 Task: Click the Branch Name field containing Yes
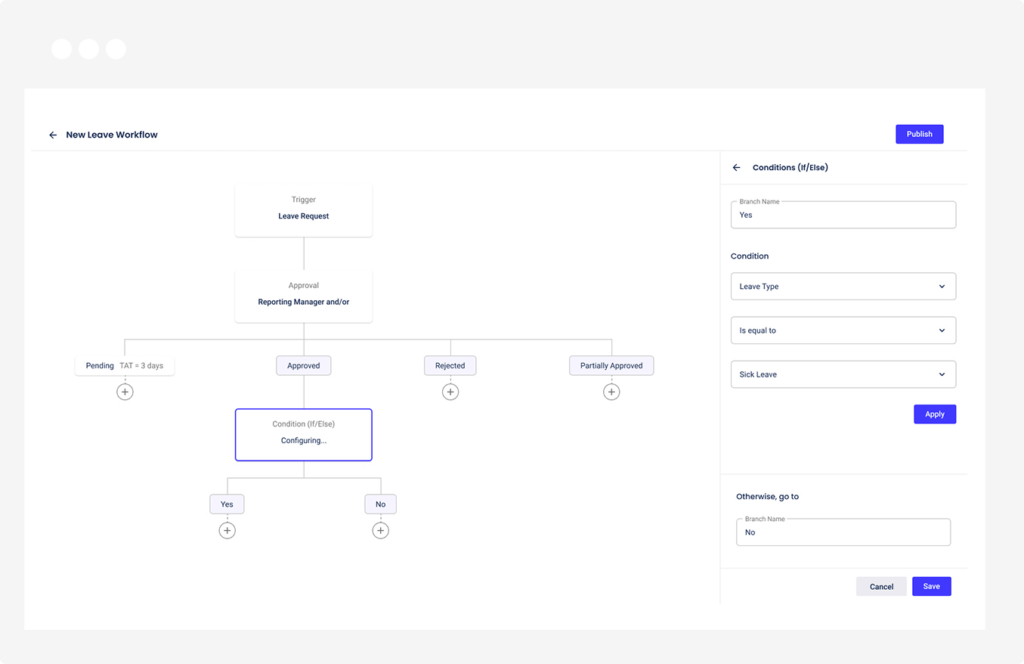[843, 214]
